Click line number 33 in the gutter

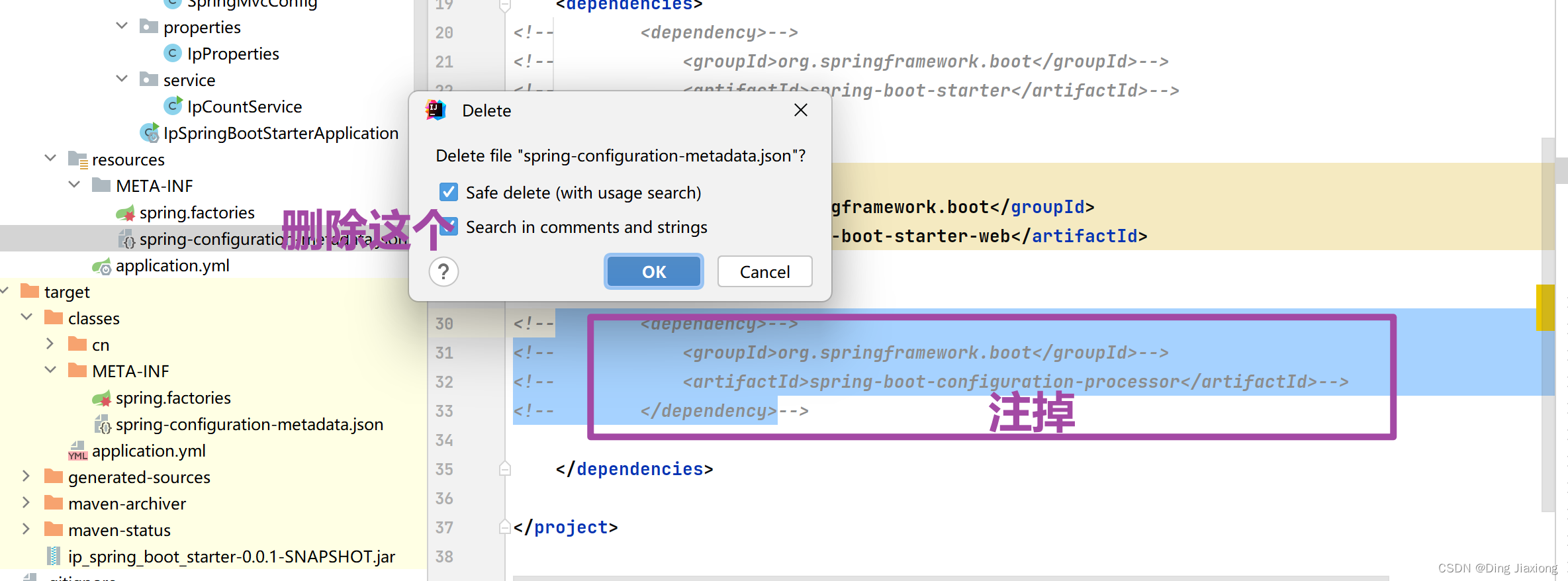(444, 411)
